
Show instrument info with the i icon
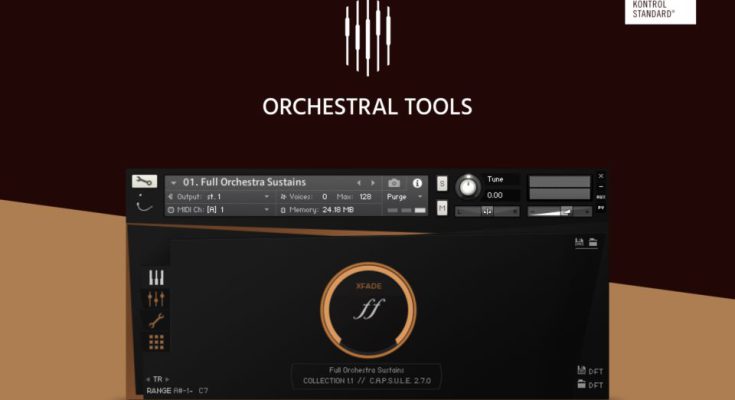click(x=417, y=183)
